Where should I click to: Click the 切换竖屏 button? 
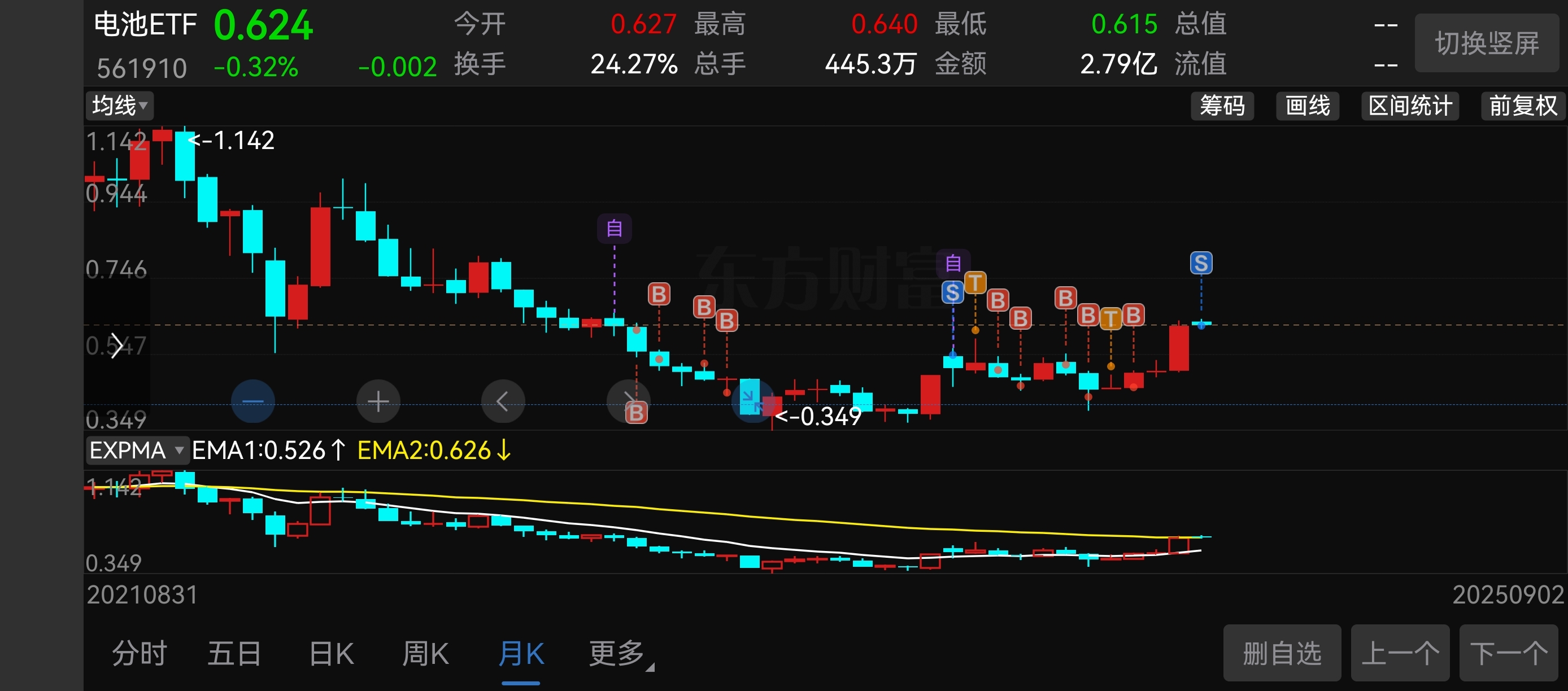[1487, 43]
